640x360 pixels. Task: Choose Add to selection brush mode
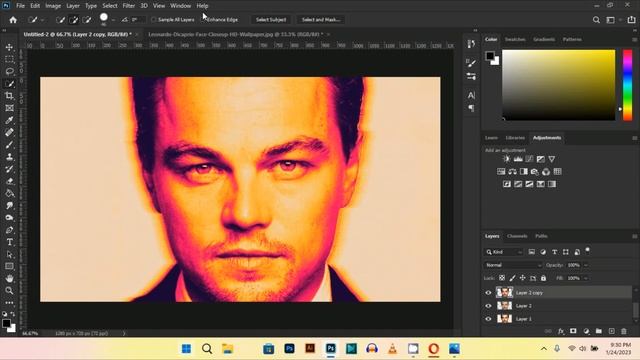(x=74, y=20)
